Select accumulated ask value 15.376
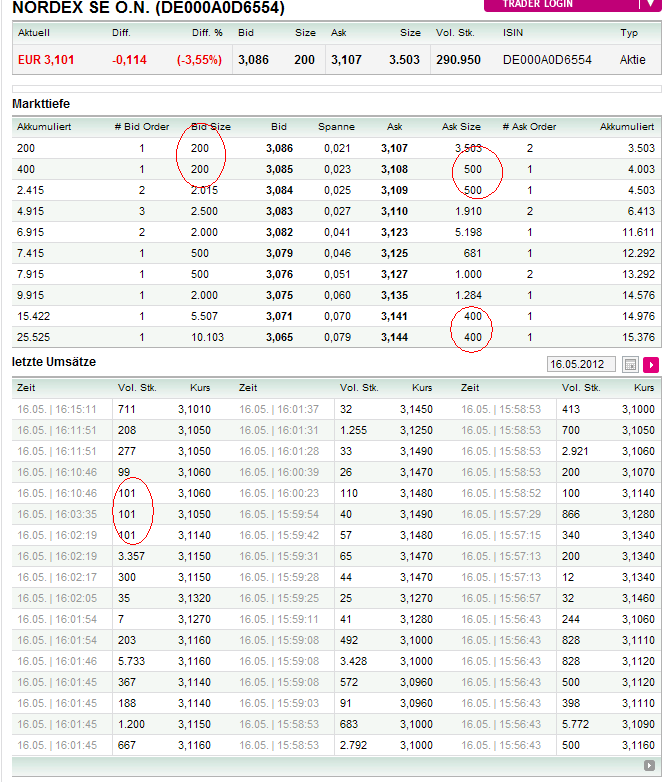 pyautogui.click(x=638, y=338)
